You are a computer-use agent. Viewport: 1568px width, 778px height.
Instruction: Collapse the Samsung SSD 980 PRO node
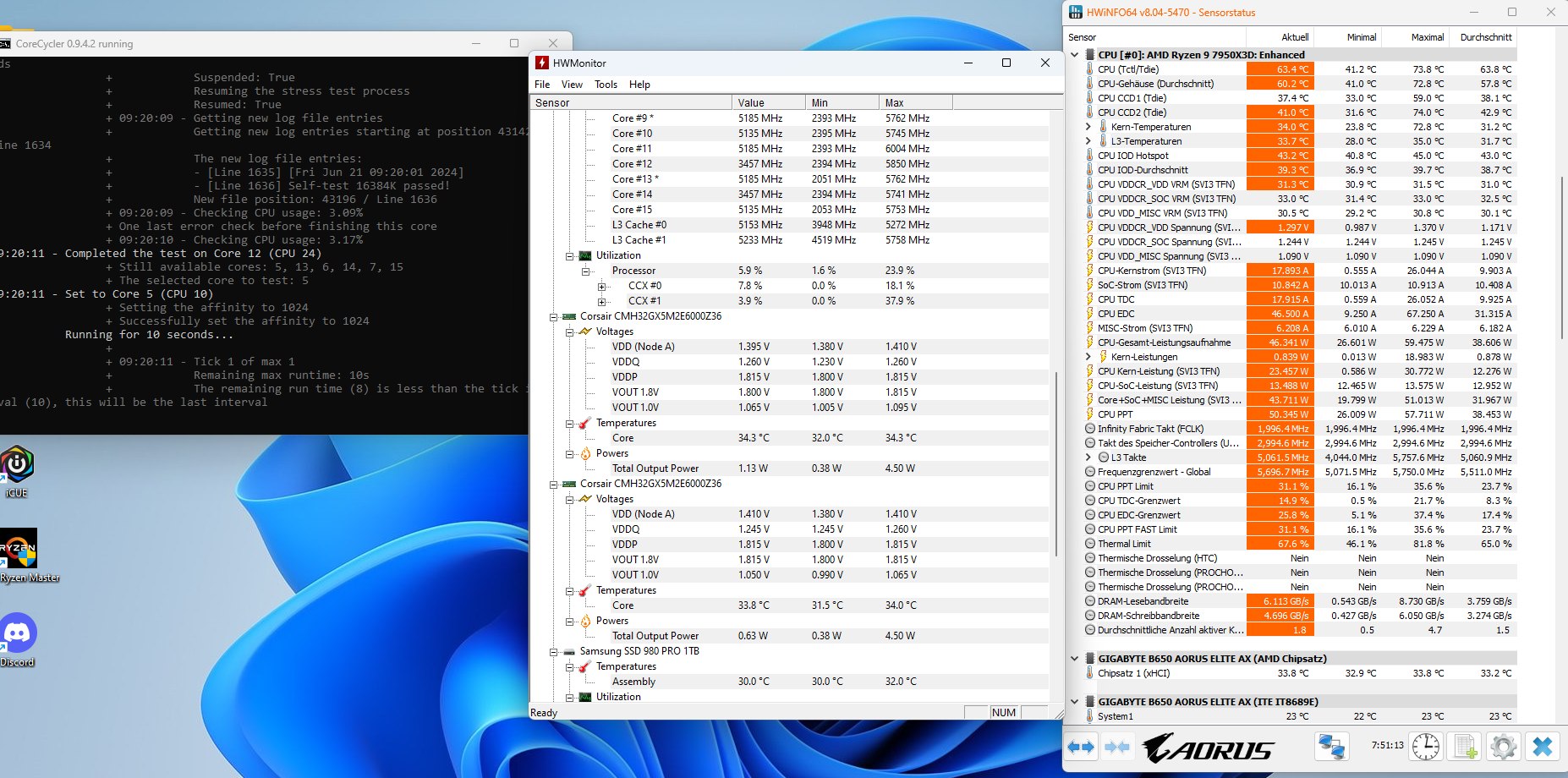[x=553, y=652]
